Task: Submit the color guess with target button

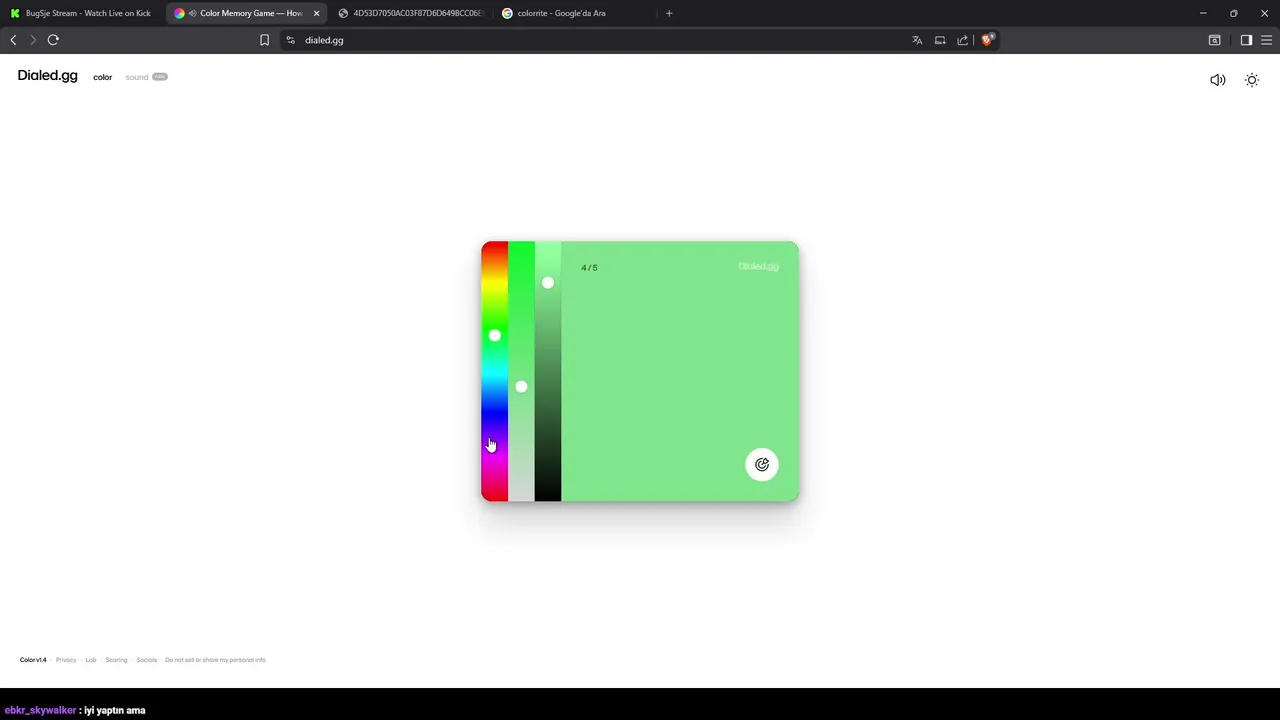Action: tap(762, 464)
